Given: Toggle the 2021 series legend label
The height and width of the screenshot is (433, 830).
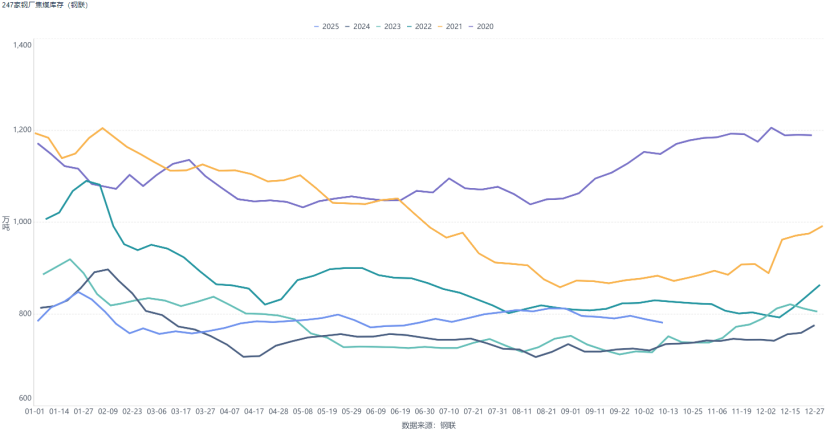Looking at the screenshot, I should [454, 26].
